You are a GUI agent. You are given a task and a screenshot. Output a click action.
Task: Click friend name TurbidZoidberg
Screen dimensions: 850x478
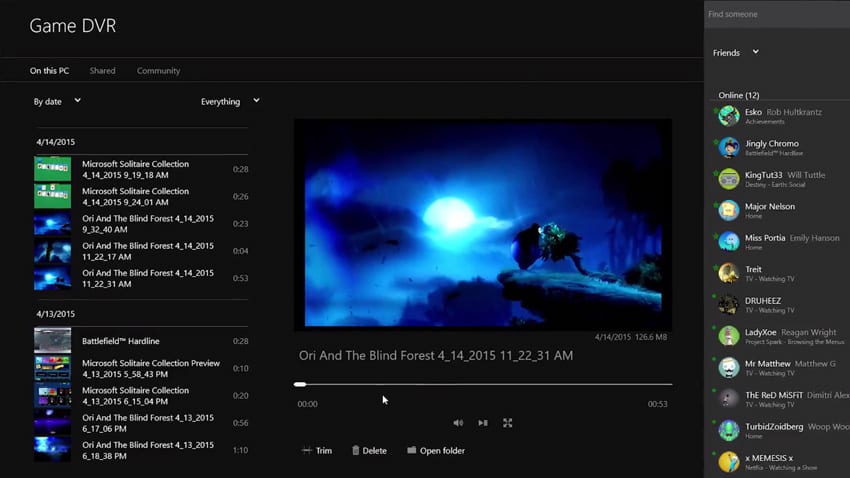click(x=774, y=427)
